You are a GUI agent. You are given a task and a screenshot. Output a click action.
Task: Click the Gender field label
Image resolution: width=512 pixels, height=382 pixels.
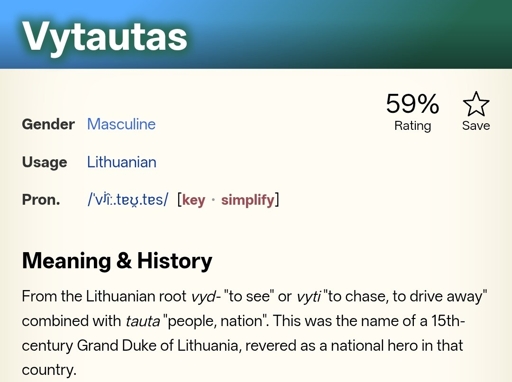(48, 124)
